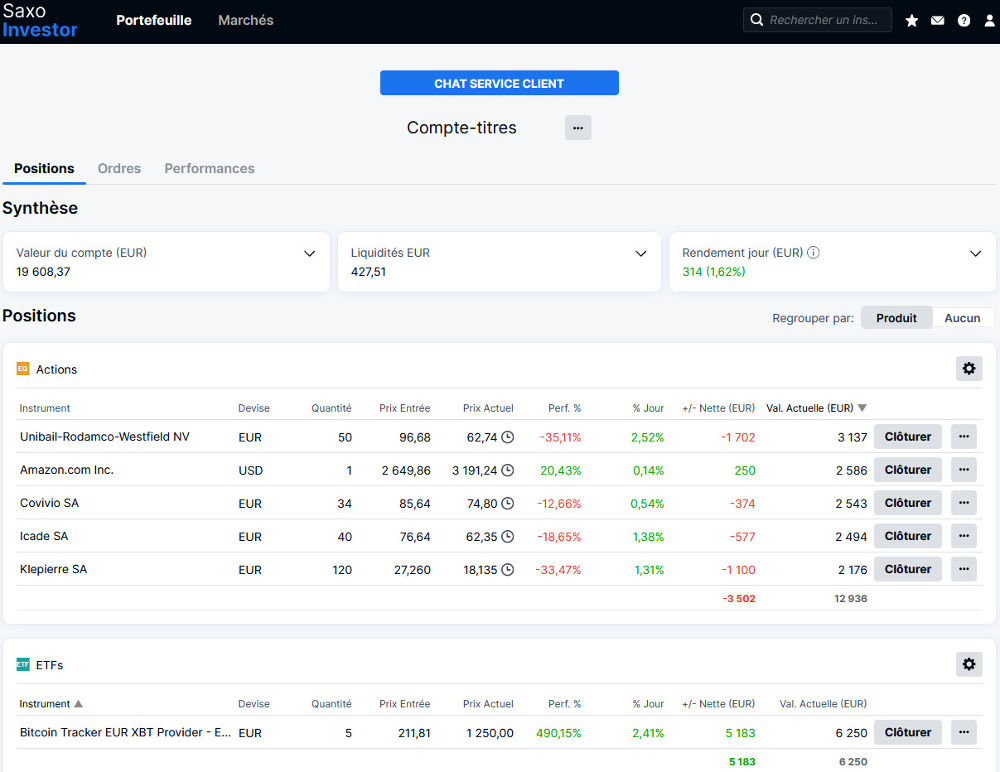Open Covivio SA instrument
Screen dimensions: 1000x772
point(49,503)
